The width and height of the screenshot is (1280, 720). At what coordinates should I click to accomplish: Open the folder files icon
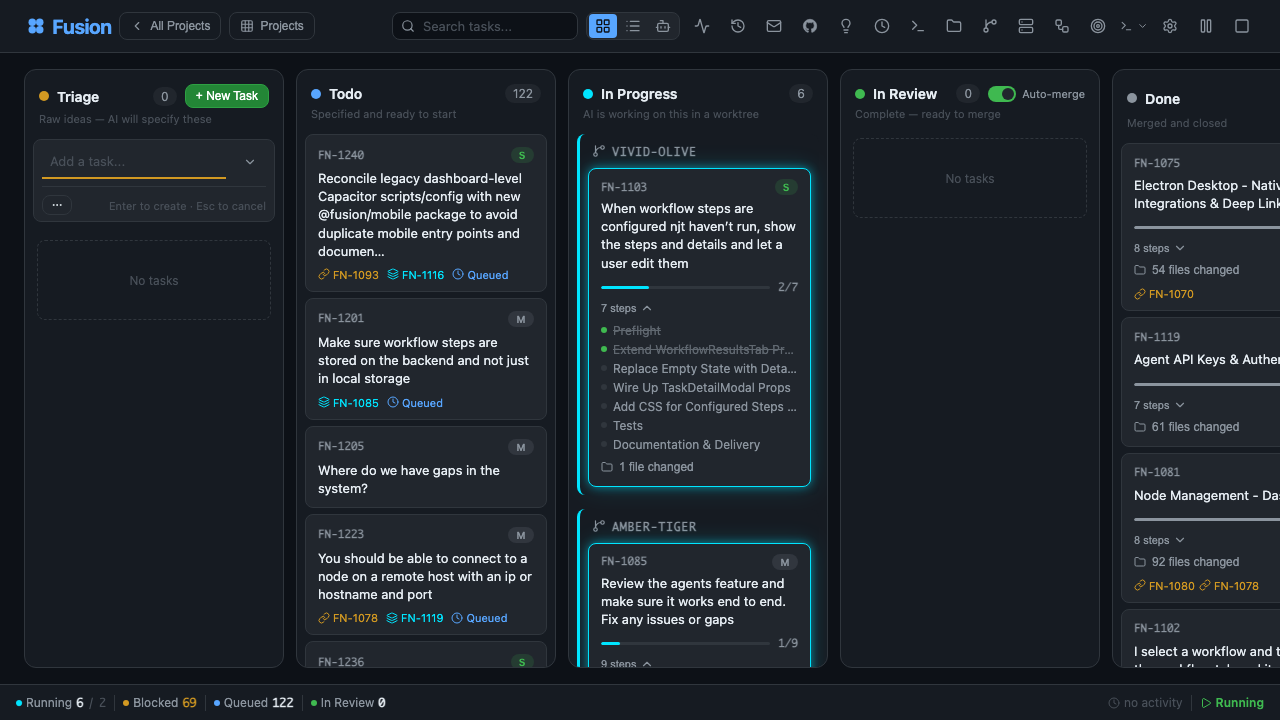[x=954, y=26]
